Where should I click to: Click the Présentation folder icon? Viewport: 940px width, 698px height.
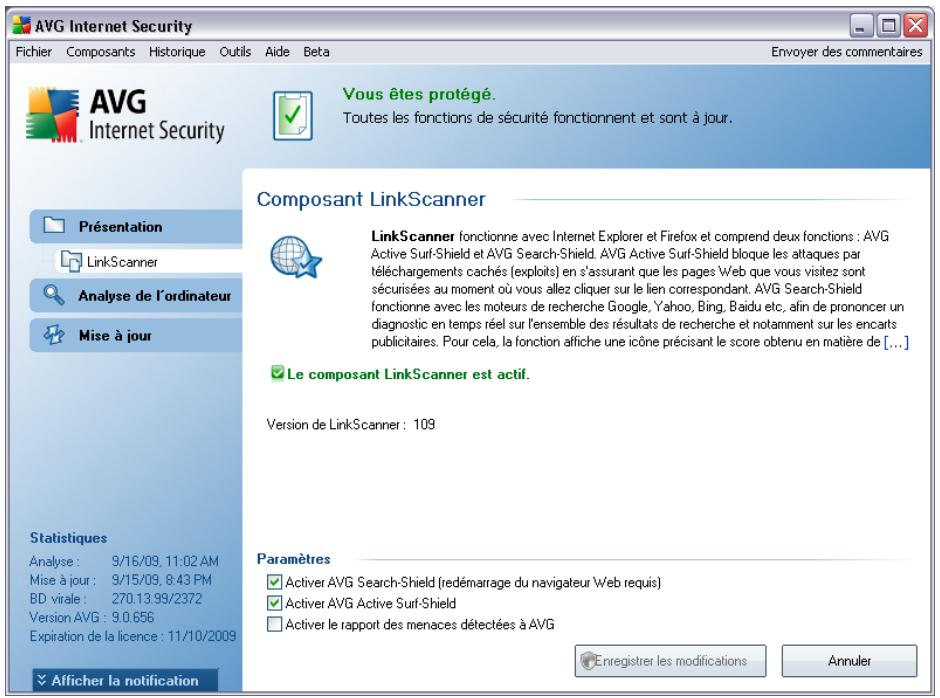pyautogui.click(x=54, y=225)
